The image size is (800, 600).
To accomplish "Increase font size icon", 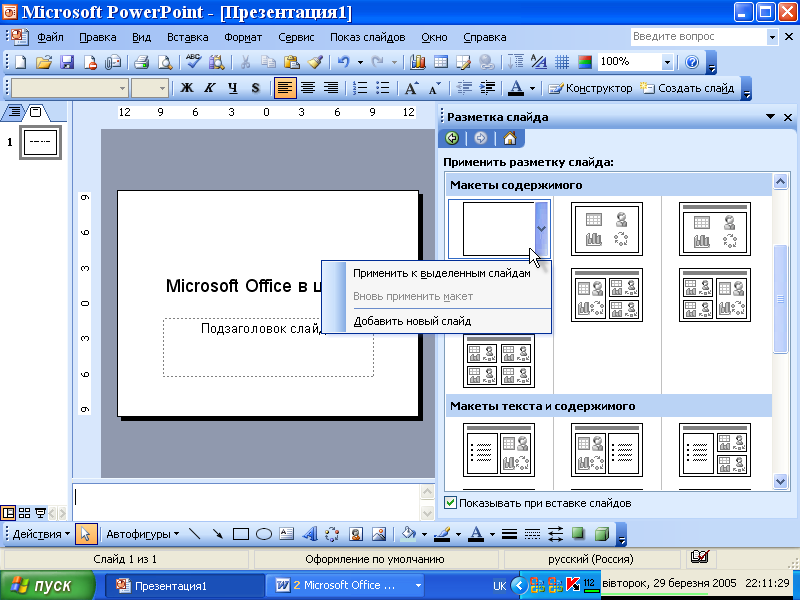I will pos(411,88).
